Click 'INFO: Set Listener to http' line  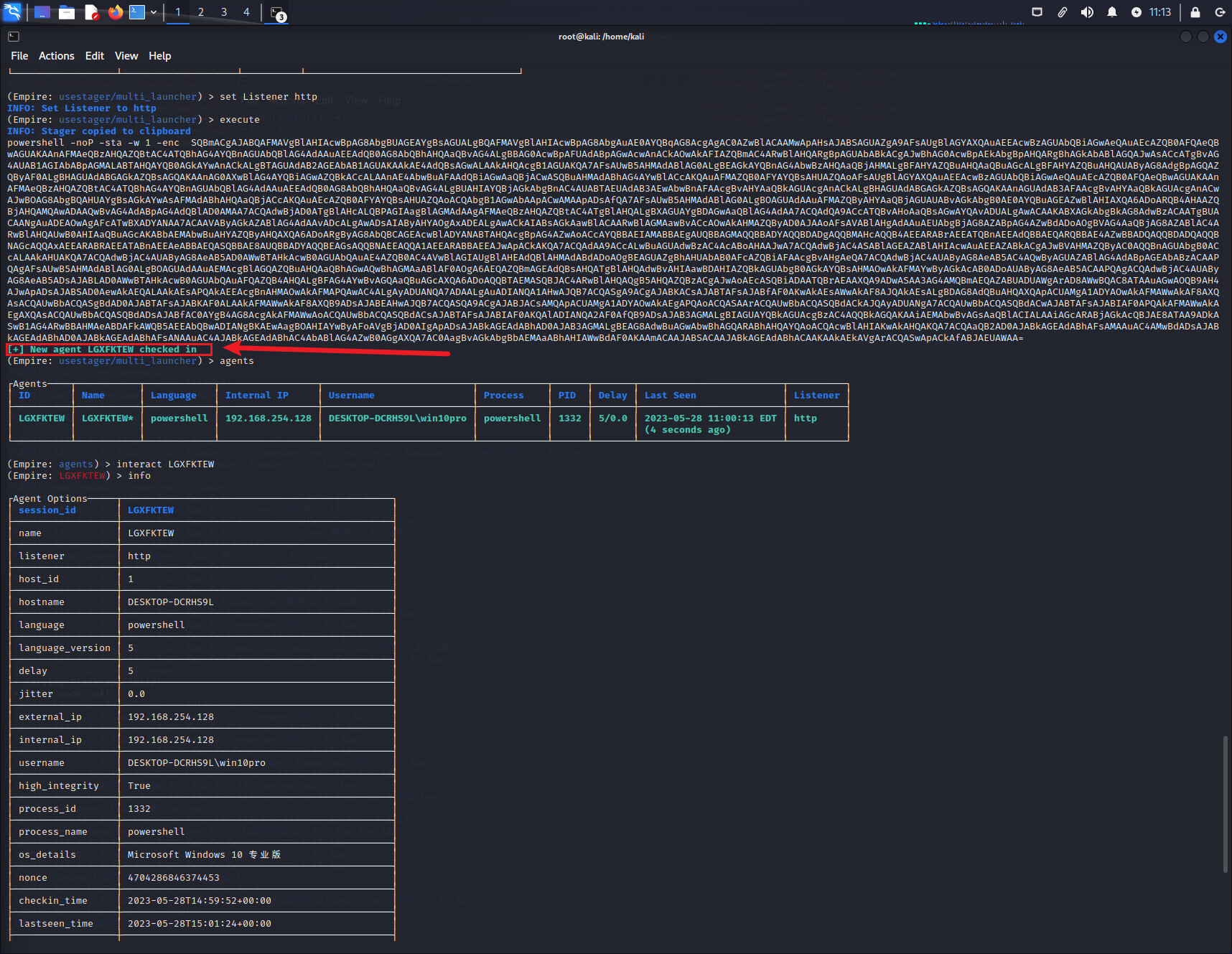point(82,108)
